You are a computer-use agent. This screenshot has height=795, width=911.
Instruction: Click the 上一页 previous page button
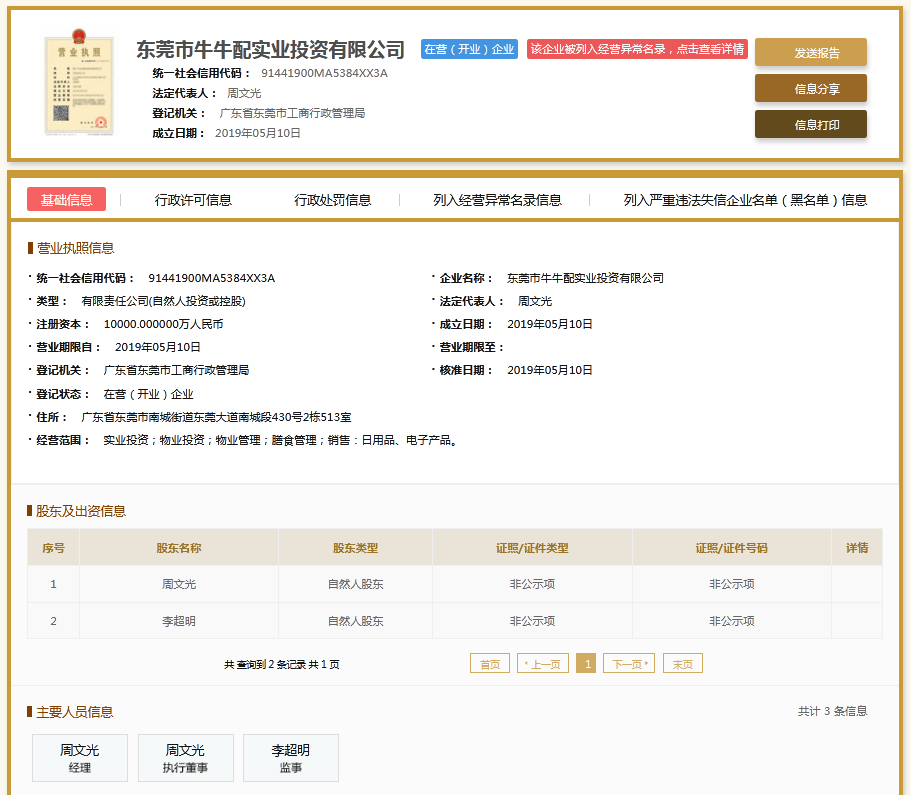[x=543, y=663]
